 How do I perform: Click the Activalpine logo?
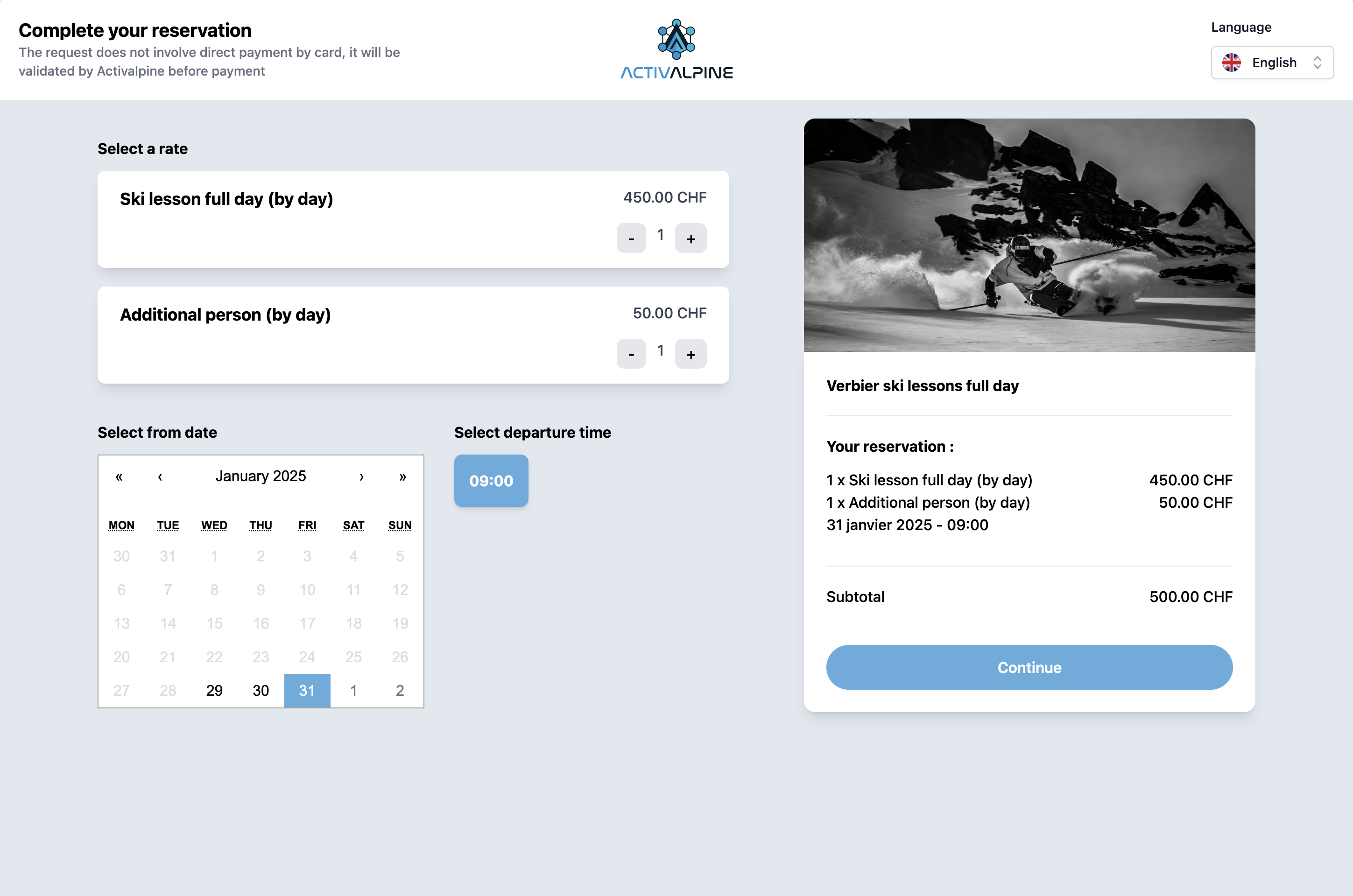(x=676, y=49)
